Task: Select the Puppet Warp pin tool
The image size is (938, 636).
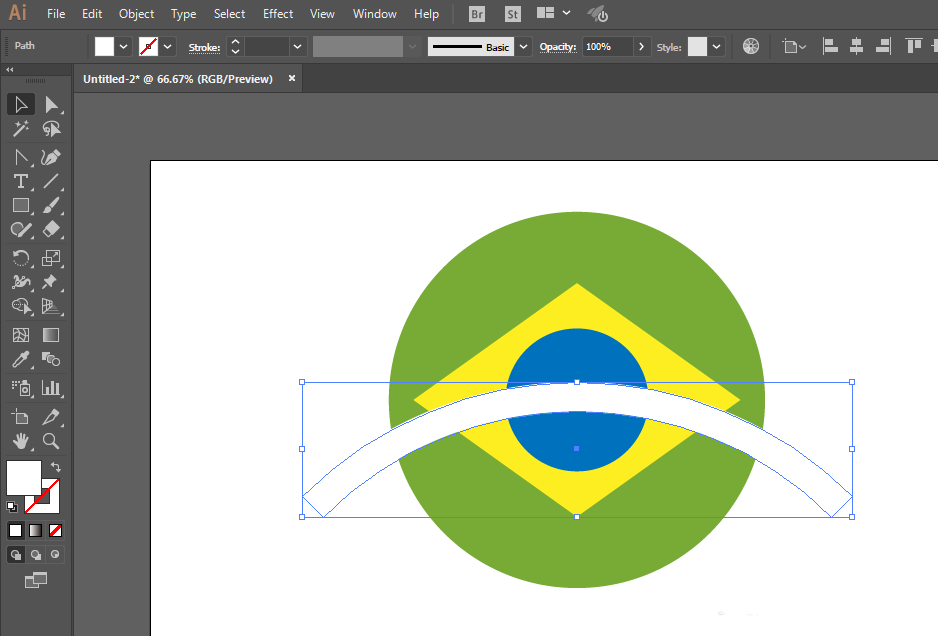Action: coord(51,282)
